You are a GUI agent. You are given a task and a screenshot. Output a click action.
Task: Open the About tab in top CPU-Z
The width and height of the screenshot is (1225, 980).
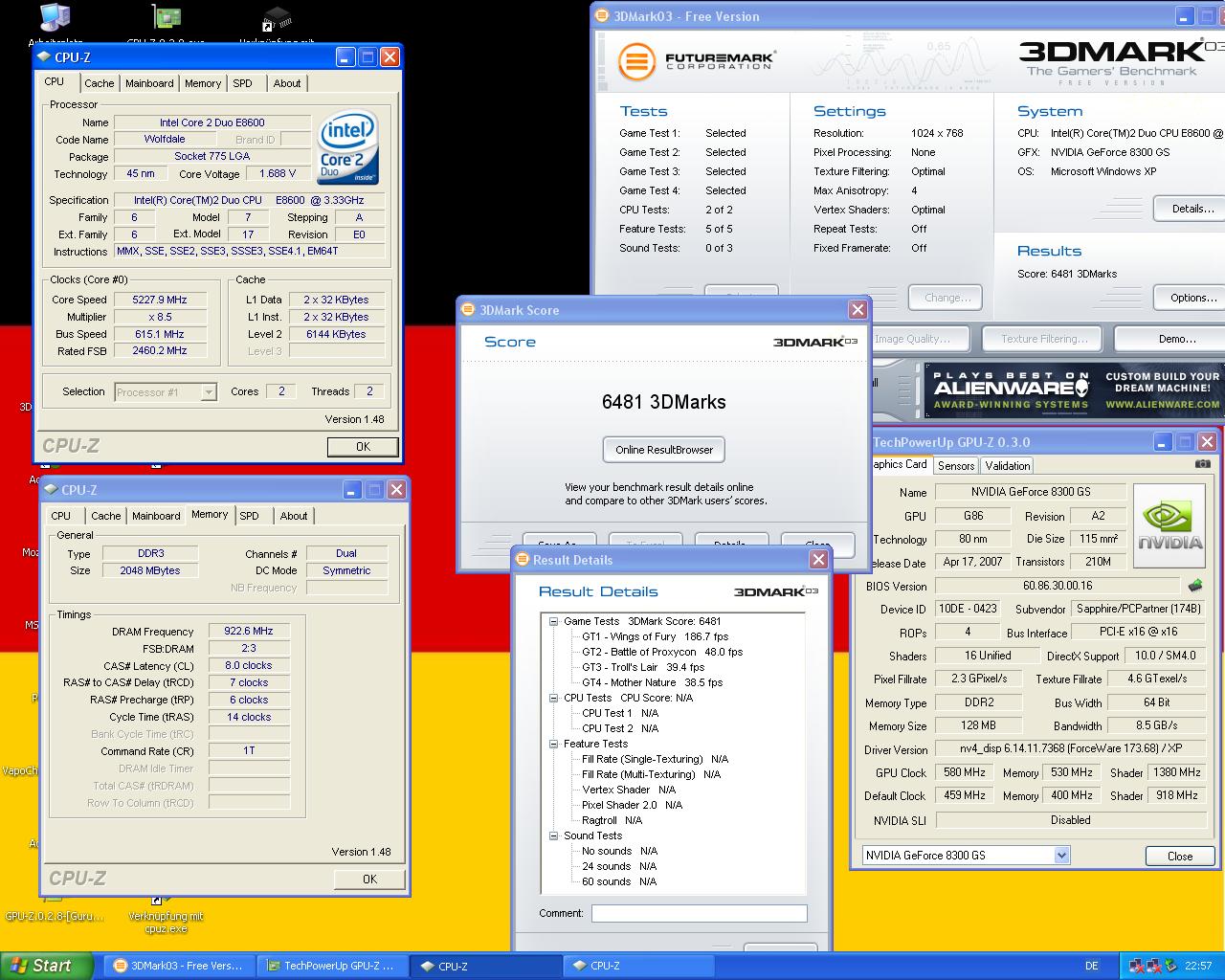point(287,83)
